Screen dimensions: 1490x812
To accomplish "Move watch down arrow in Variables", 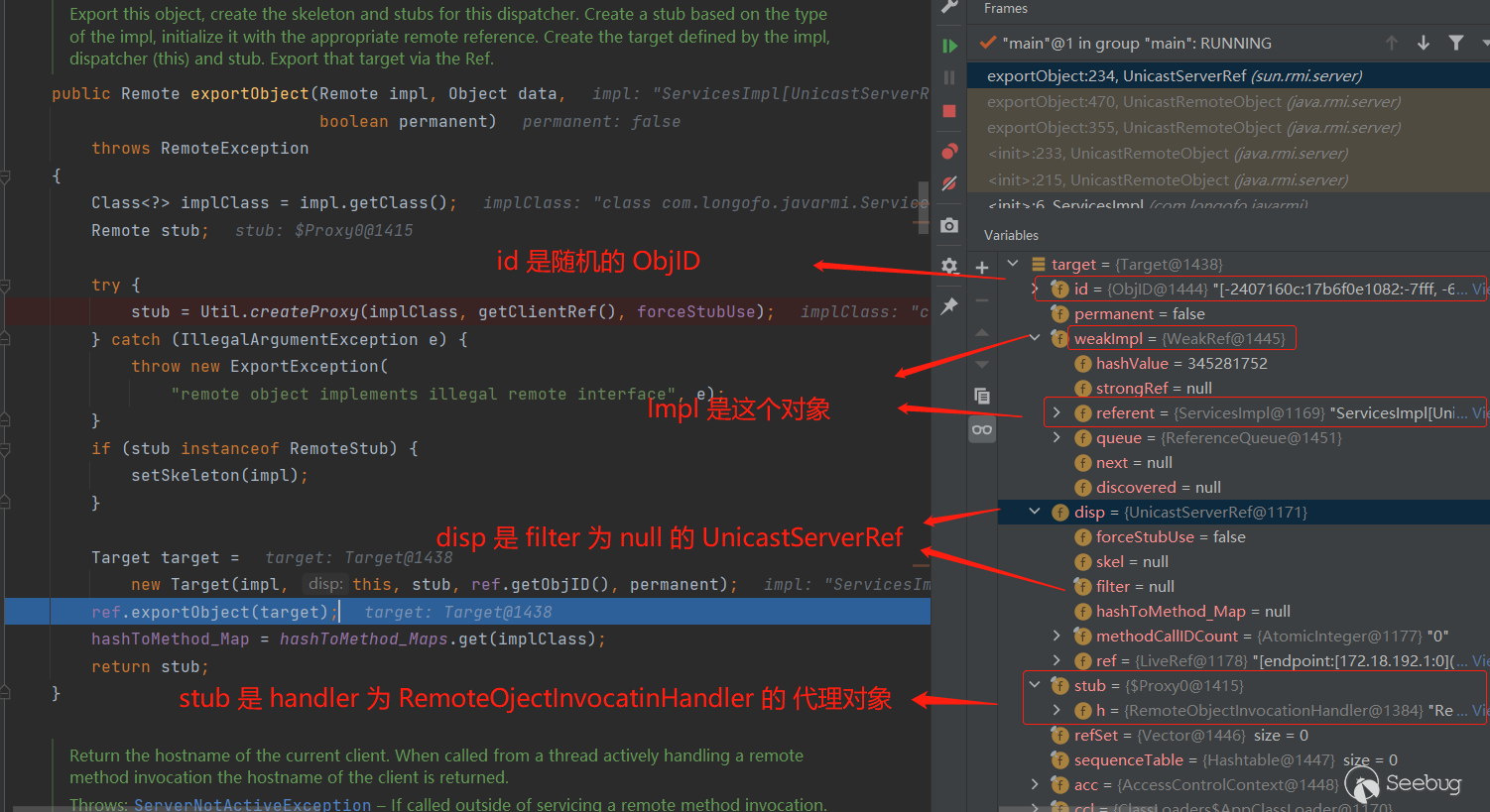I will click(x=982, y=363).
